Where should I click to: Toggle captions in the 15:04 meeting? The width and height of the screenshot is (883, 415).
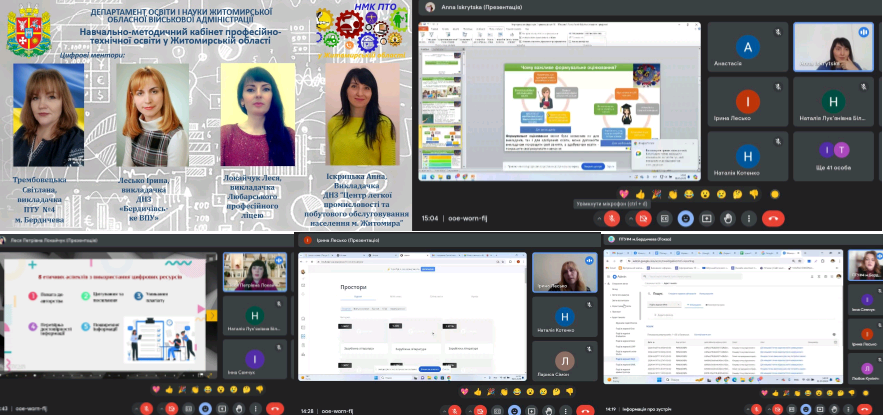tap(665, 217)
